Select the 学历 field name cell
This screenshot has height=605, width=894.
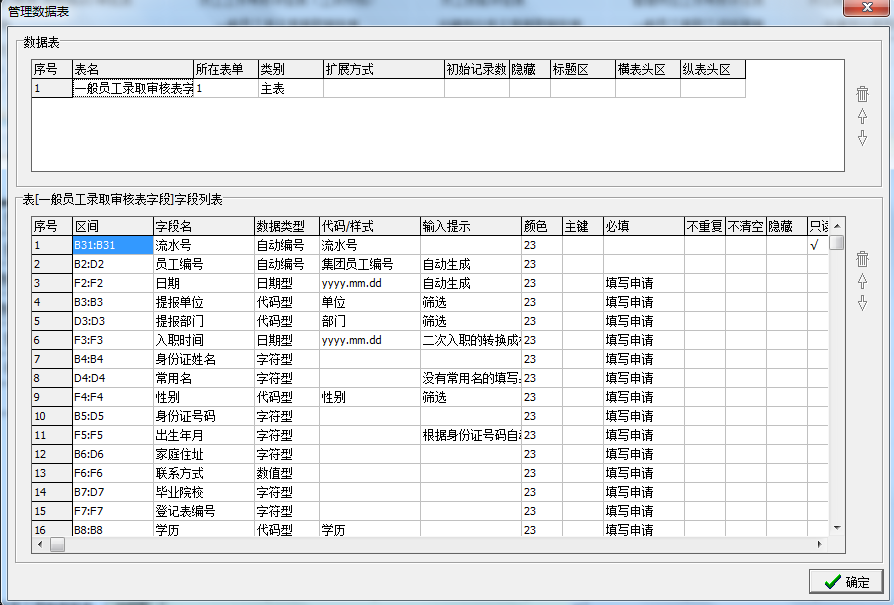[204, 529]
